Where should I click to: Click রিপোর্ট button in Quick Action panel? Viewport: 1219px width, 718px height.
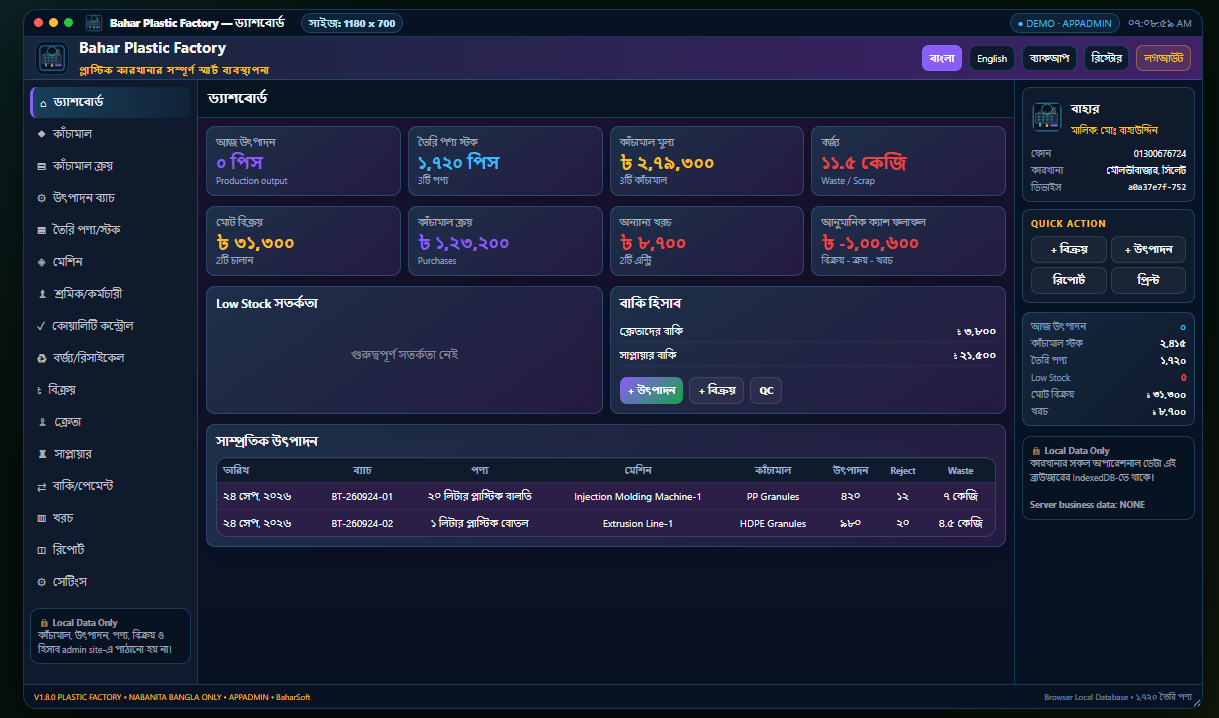(x=1069, y=280)
